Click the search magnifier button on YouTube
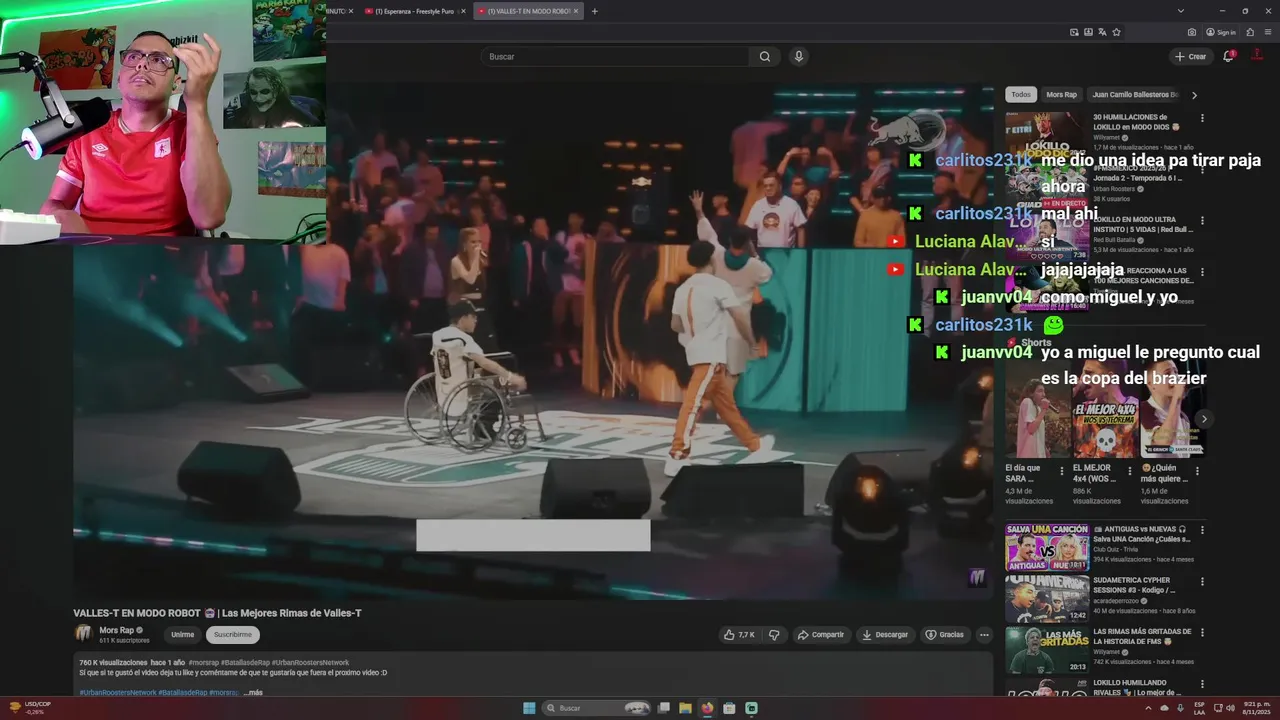The width and height of the screenshot is (1280, 720). click(x=765, y=56)
